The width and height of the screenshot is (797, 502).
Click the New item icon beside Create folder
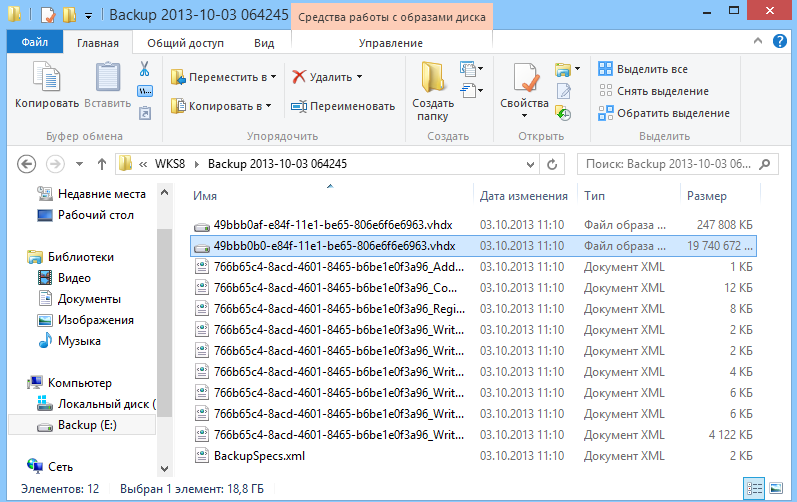[468, 68]
